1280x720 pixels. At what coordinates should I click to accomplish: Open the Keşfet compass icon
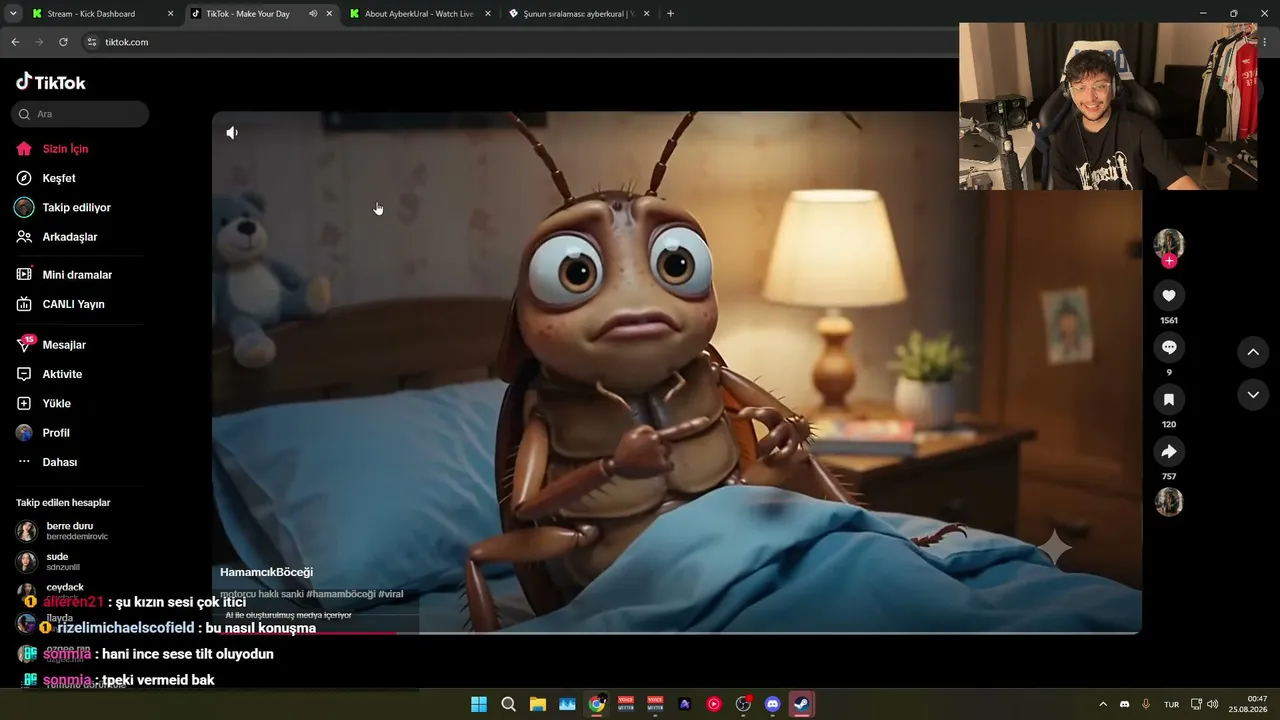24,178
